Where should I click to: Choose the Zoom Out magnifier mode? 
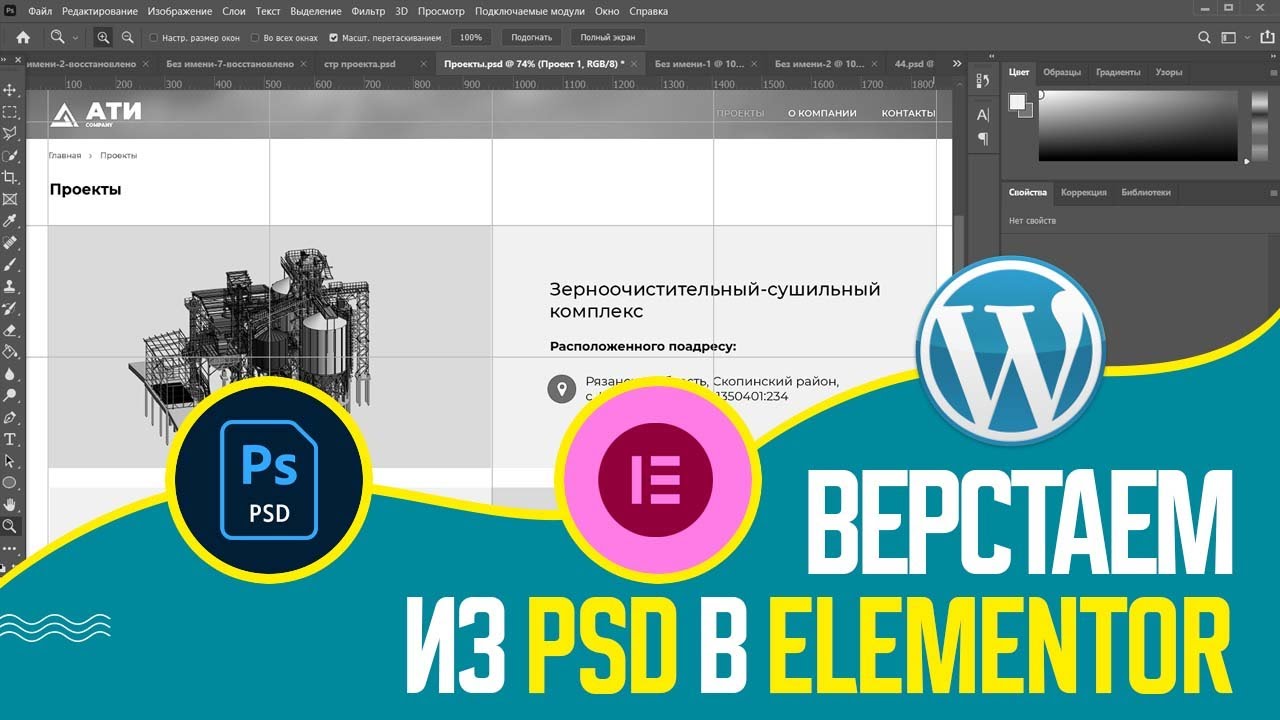pyautogui.click(x=127, y=37)
